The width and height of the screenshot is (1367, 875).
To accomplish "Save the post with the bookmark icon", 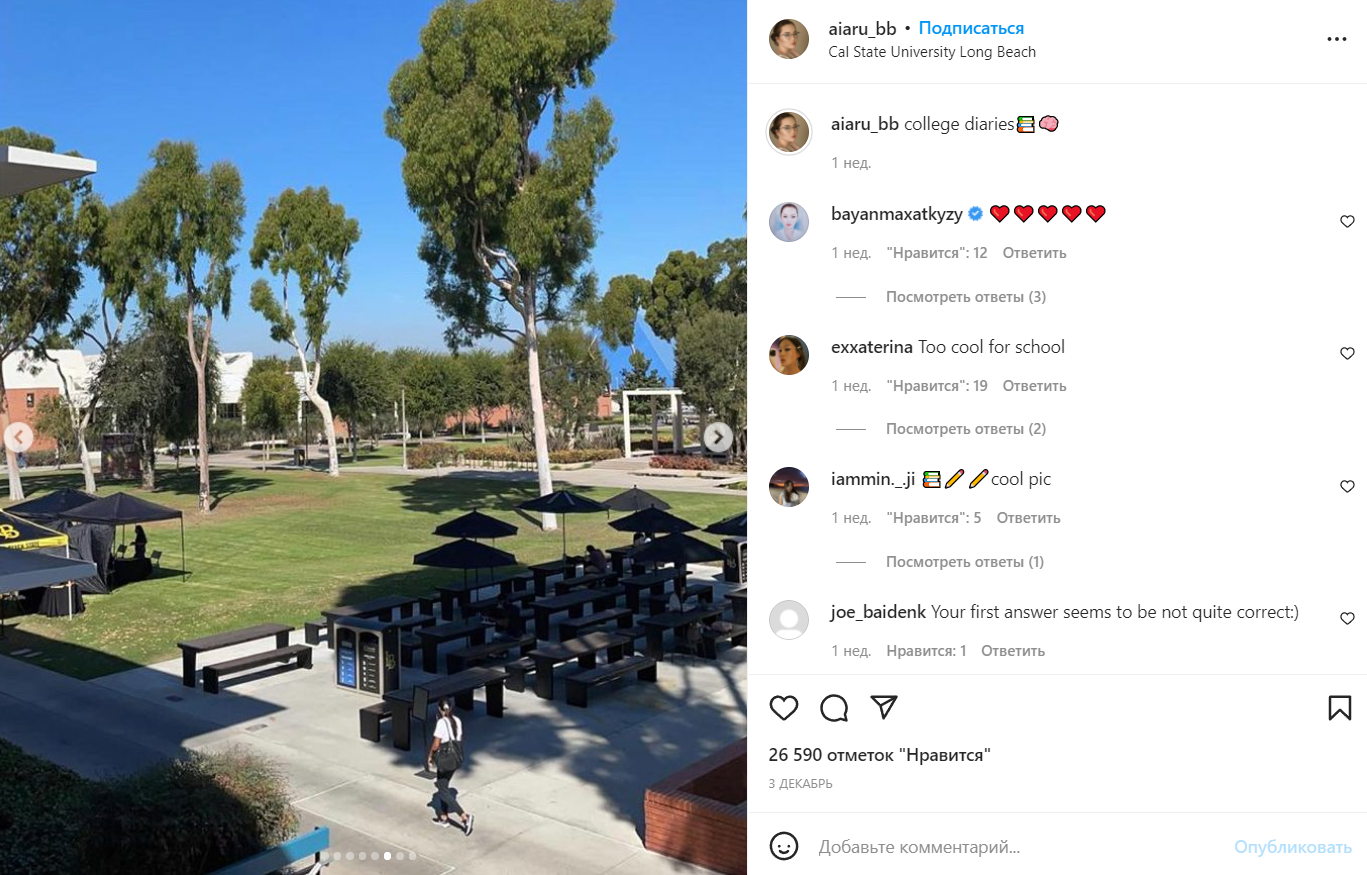I will pyautogui.click(x=1340, y=708).
